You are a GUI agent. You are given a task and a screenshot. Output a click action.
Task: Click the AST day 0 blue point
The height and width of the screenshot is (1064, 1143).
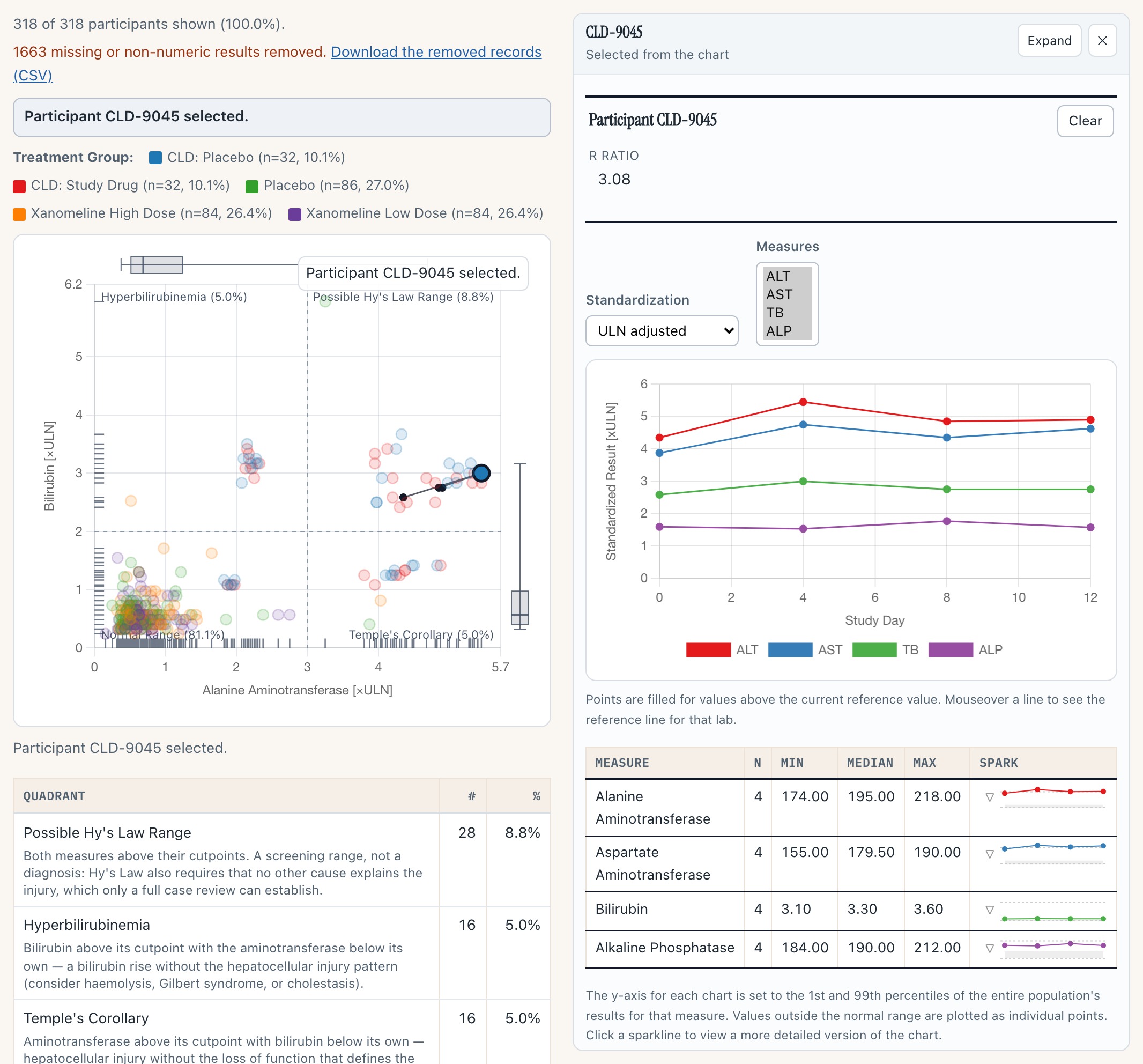[x=659, y=453]
